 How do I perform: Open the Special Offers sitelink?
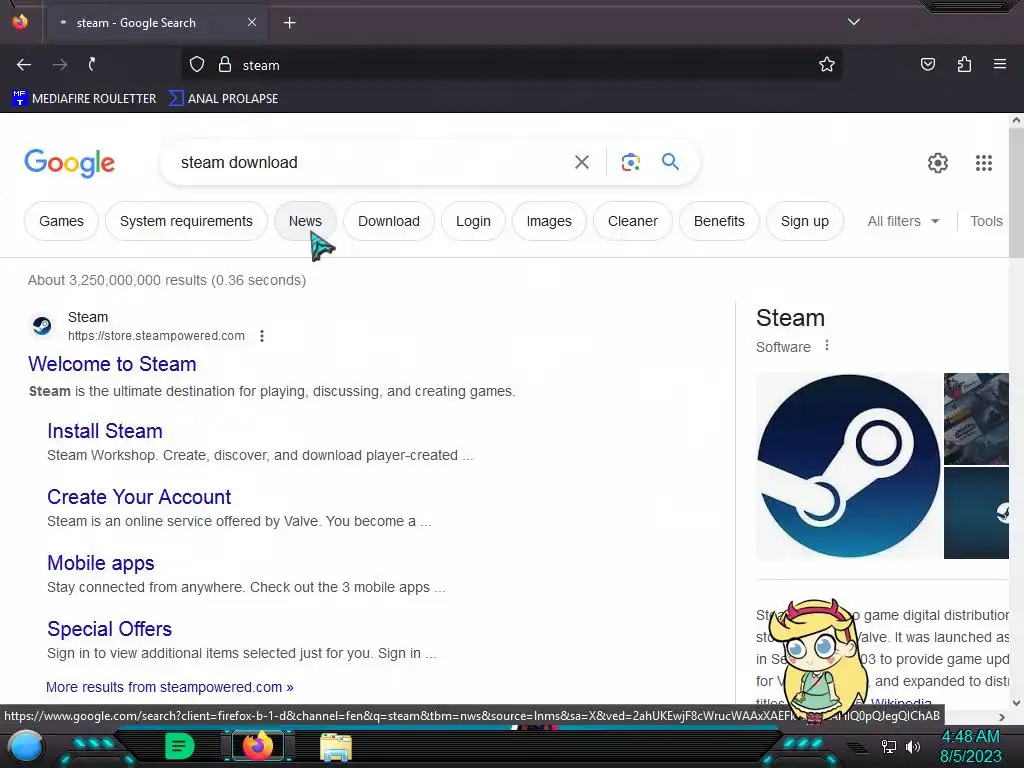pos(109,629)
